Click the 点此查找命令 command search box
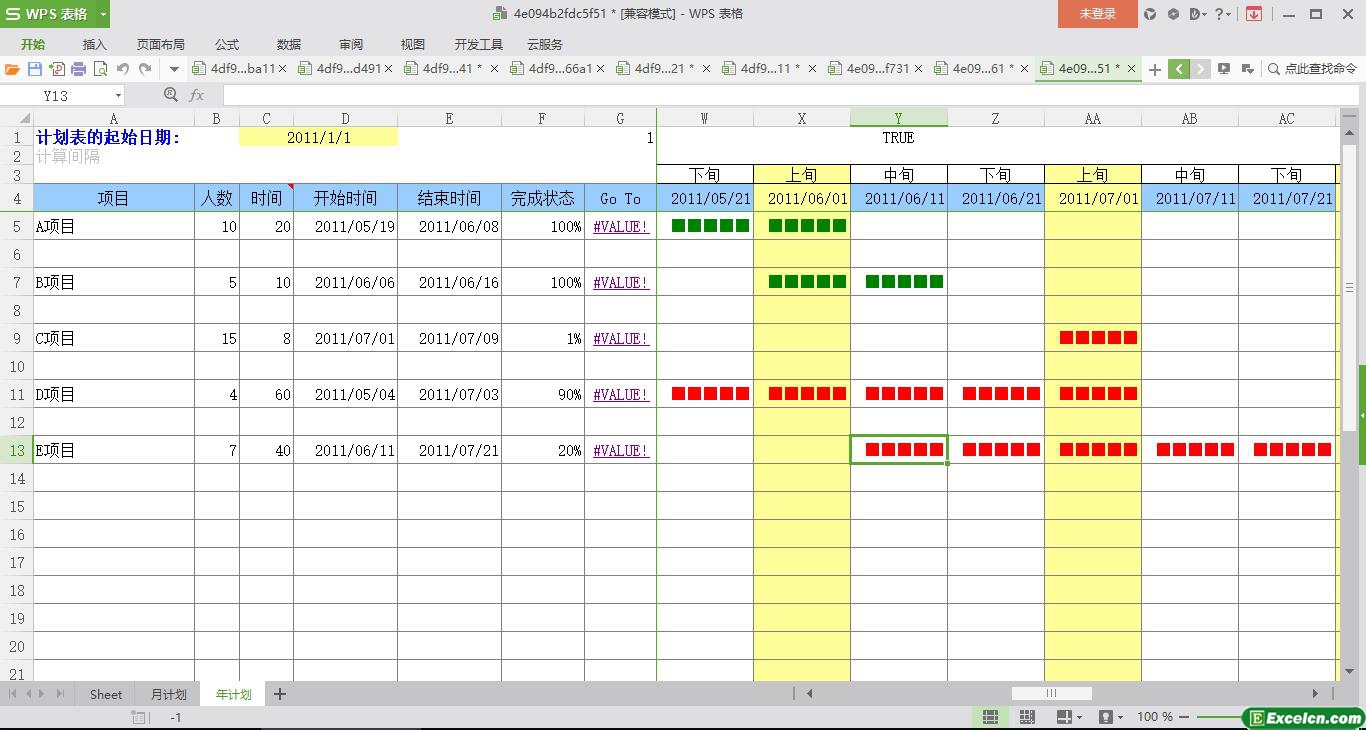 click(x=1312, y=69)
